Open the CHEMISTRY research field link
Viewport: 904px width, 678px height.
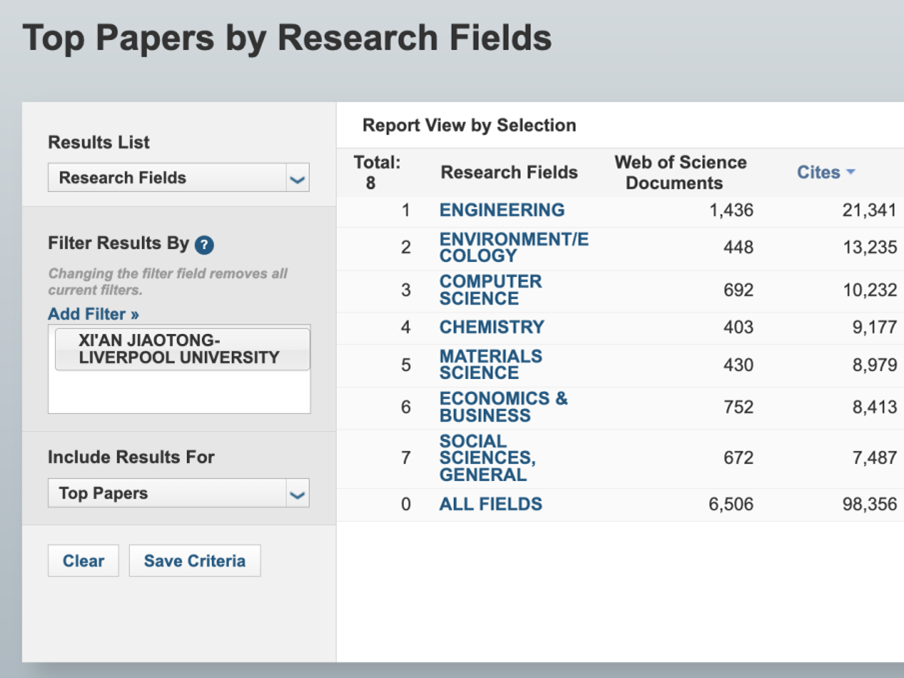tap(491, 327)
